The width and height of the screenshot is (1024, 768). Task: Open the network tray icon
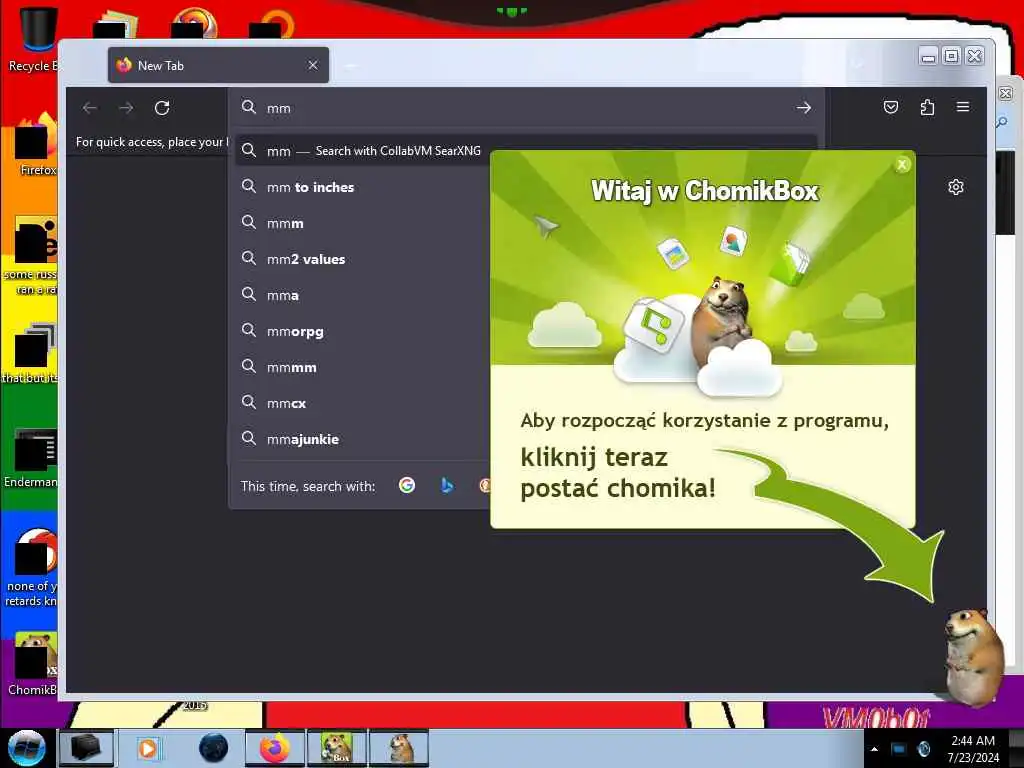(x=899, y=749)
